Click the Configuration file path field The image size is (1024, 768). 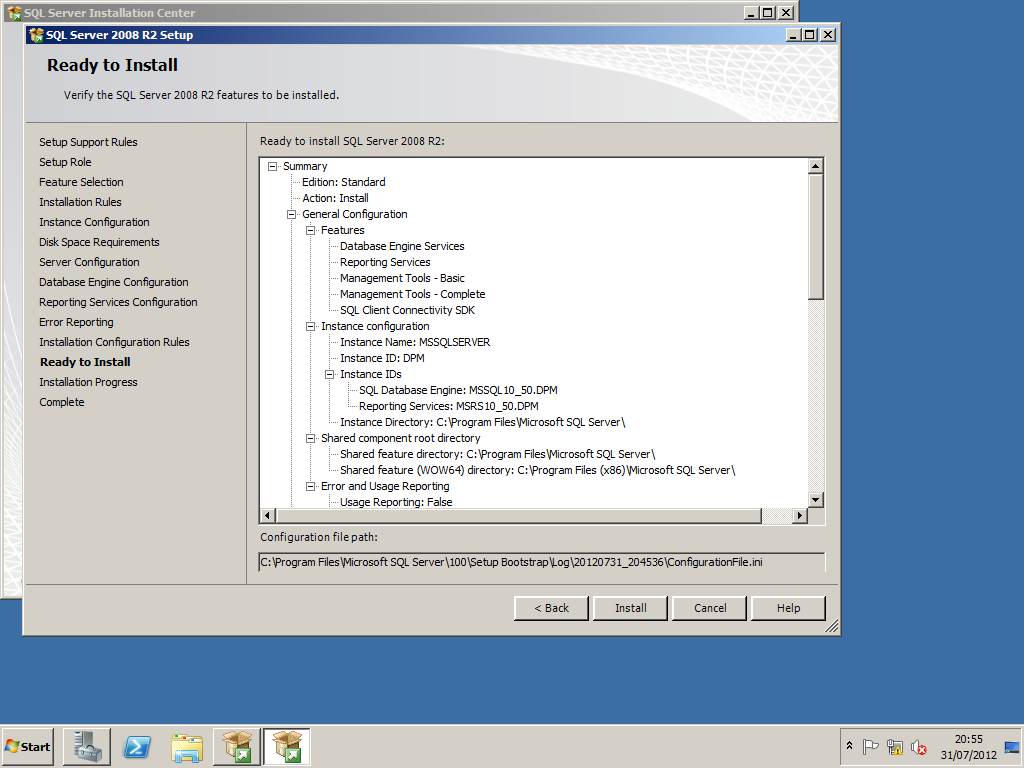[x=542, y=562]
